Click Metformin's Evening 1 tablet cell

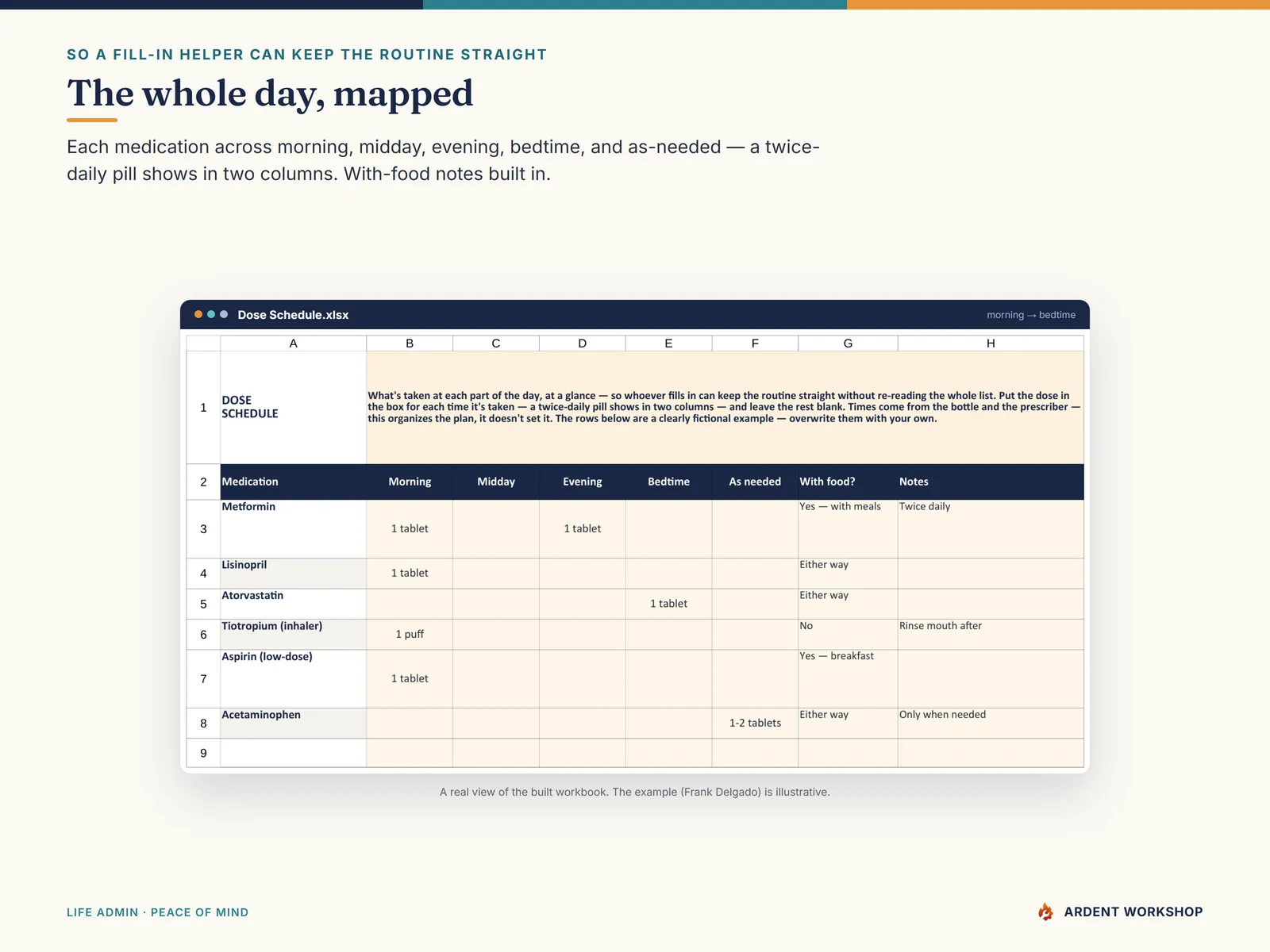pyautogui.click(x=583, y=529)
